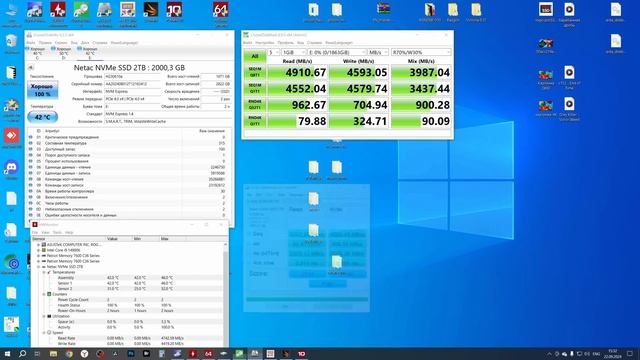Select Составная температура attribute row
The image size is (640, 360).
(127, 143)
